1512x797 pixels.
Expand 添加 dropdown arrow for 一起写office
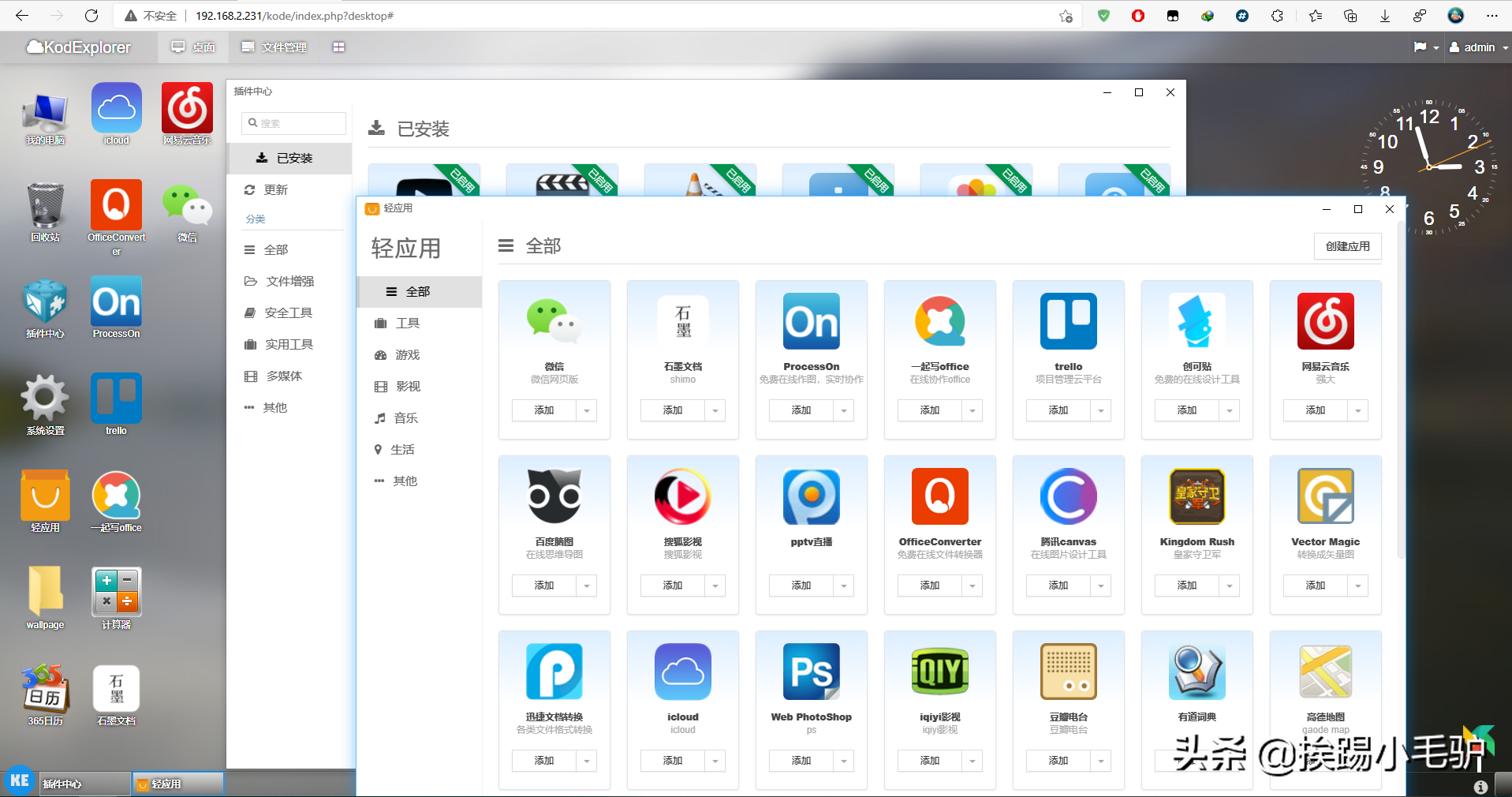point(972,410)
